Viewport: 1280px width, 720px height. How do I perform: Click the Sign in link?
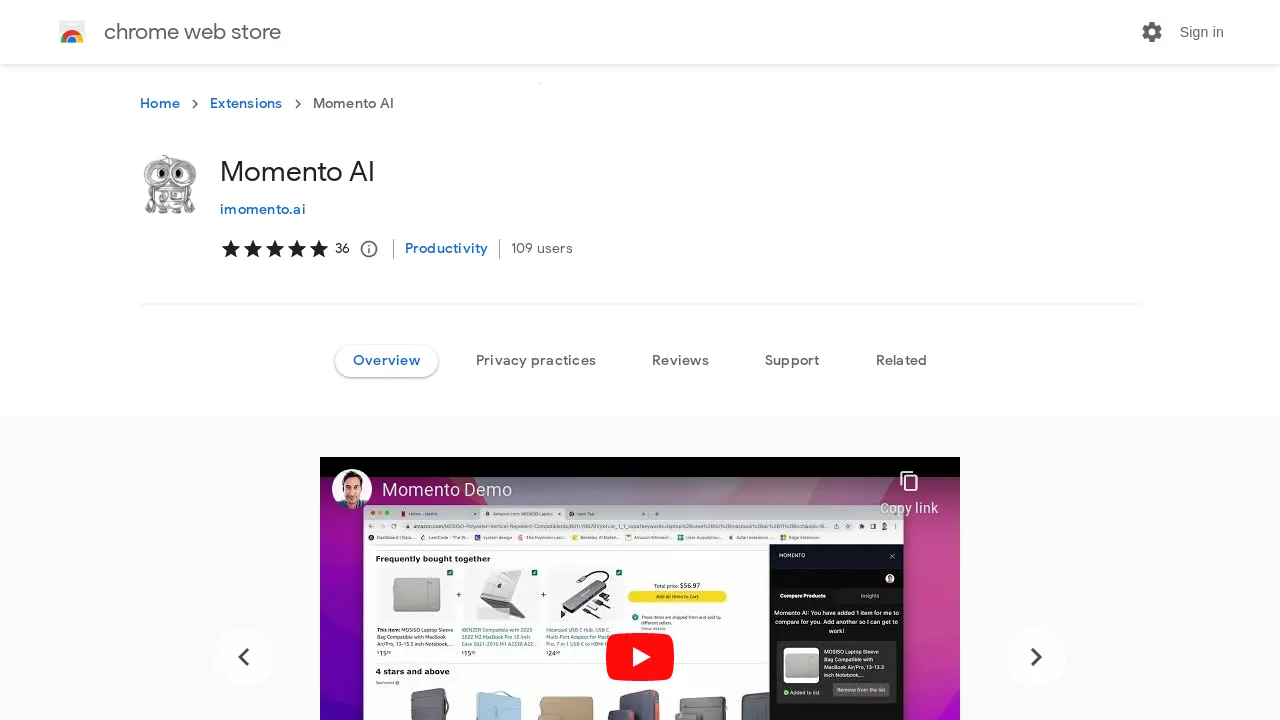tap(1201, 32)
